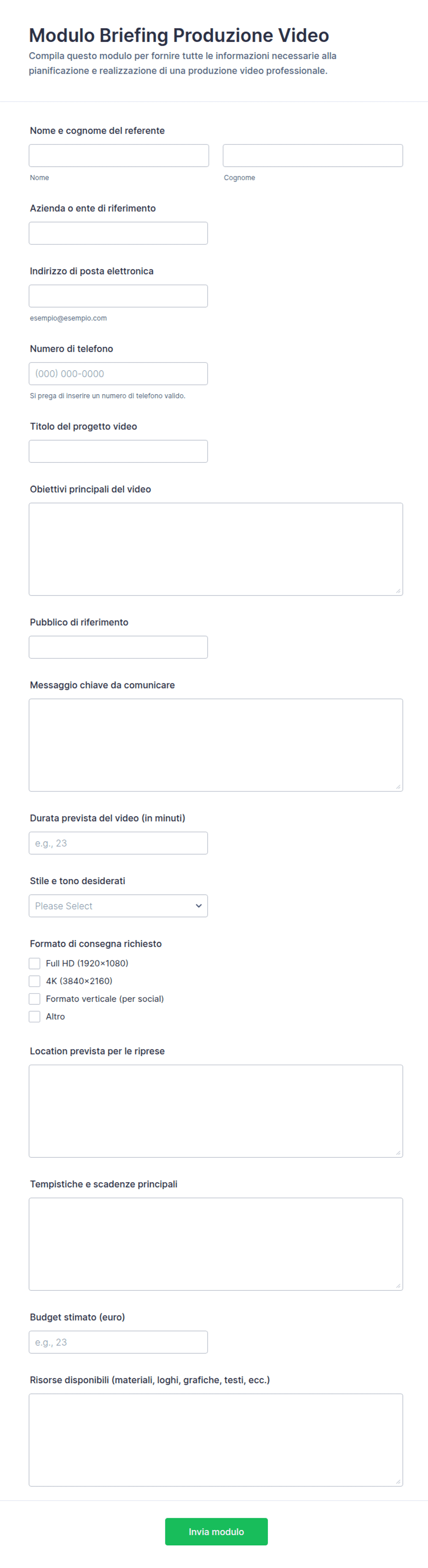This screenshot has height=1568, width=428.
Task: Click the Risorse disponibili textarea
Action: (216, 1440)
